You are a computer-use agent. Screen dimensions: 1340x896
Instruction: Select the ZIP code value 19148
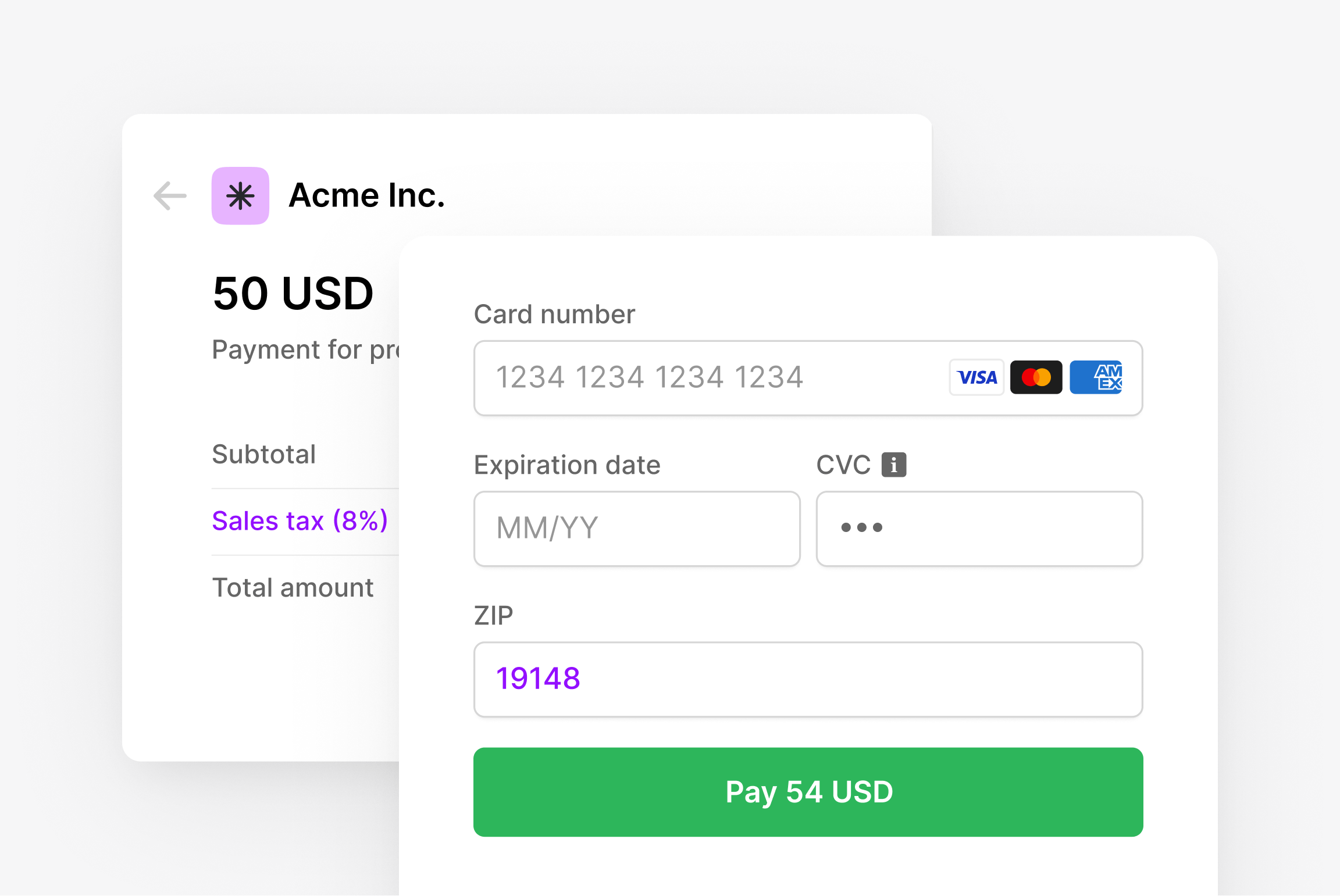coord(539,679)
